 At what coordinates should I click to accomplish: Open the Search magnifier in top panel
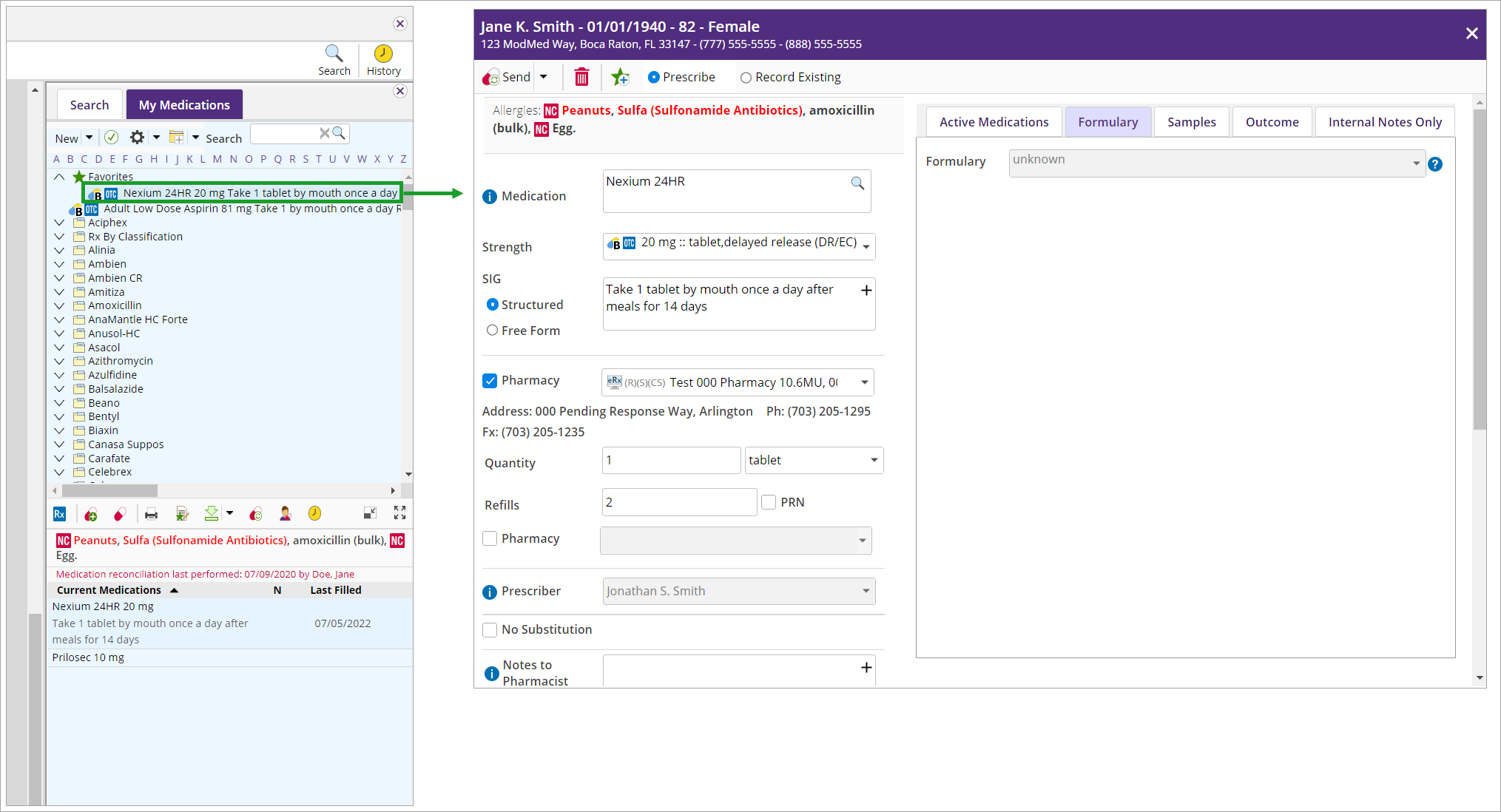[334, 53]
